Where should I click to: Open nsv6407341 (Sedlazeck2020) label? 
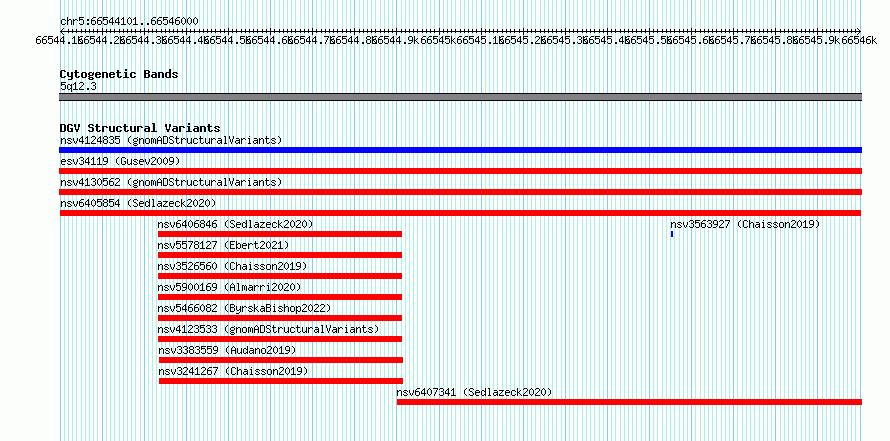coord(474,392)
